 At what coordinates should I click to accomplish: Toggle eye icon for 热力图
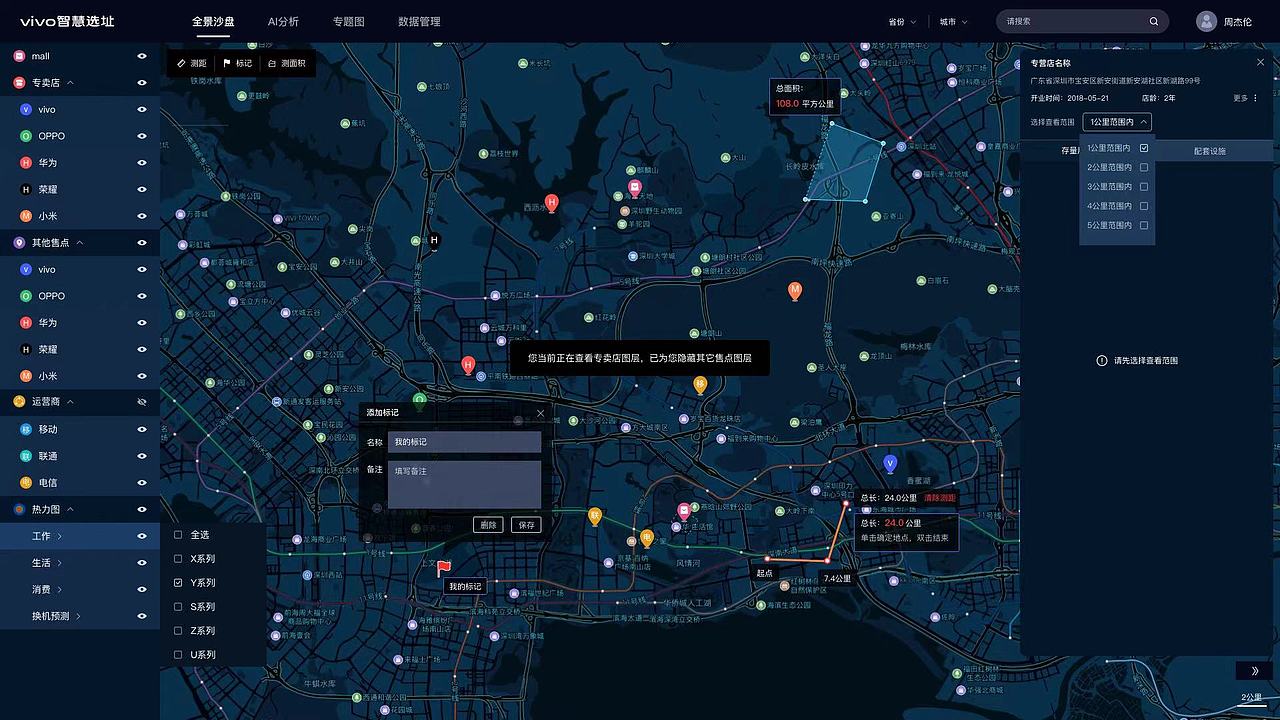click(142, 509)
